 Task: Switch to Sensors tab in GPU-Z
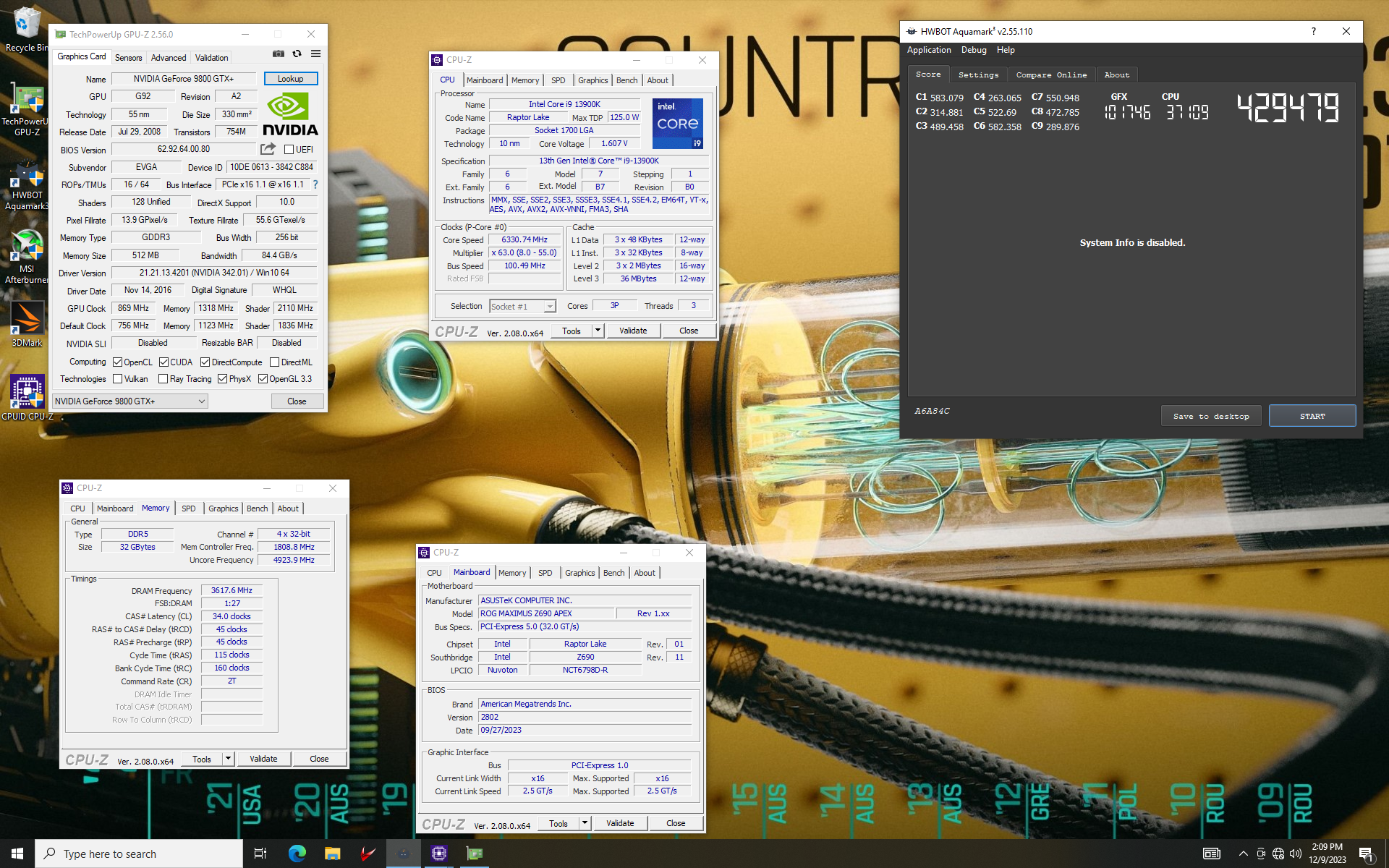coord(128,58)
